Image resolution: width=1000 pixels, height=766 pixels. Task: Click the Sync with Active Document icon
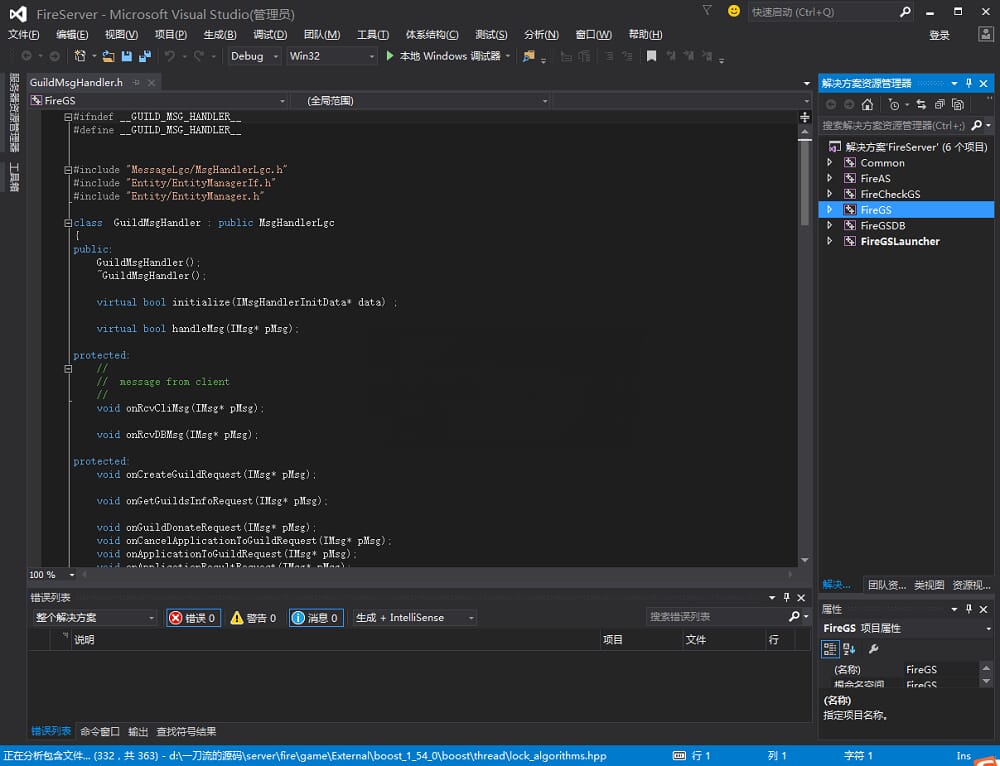(921, 104)
